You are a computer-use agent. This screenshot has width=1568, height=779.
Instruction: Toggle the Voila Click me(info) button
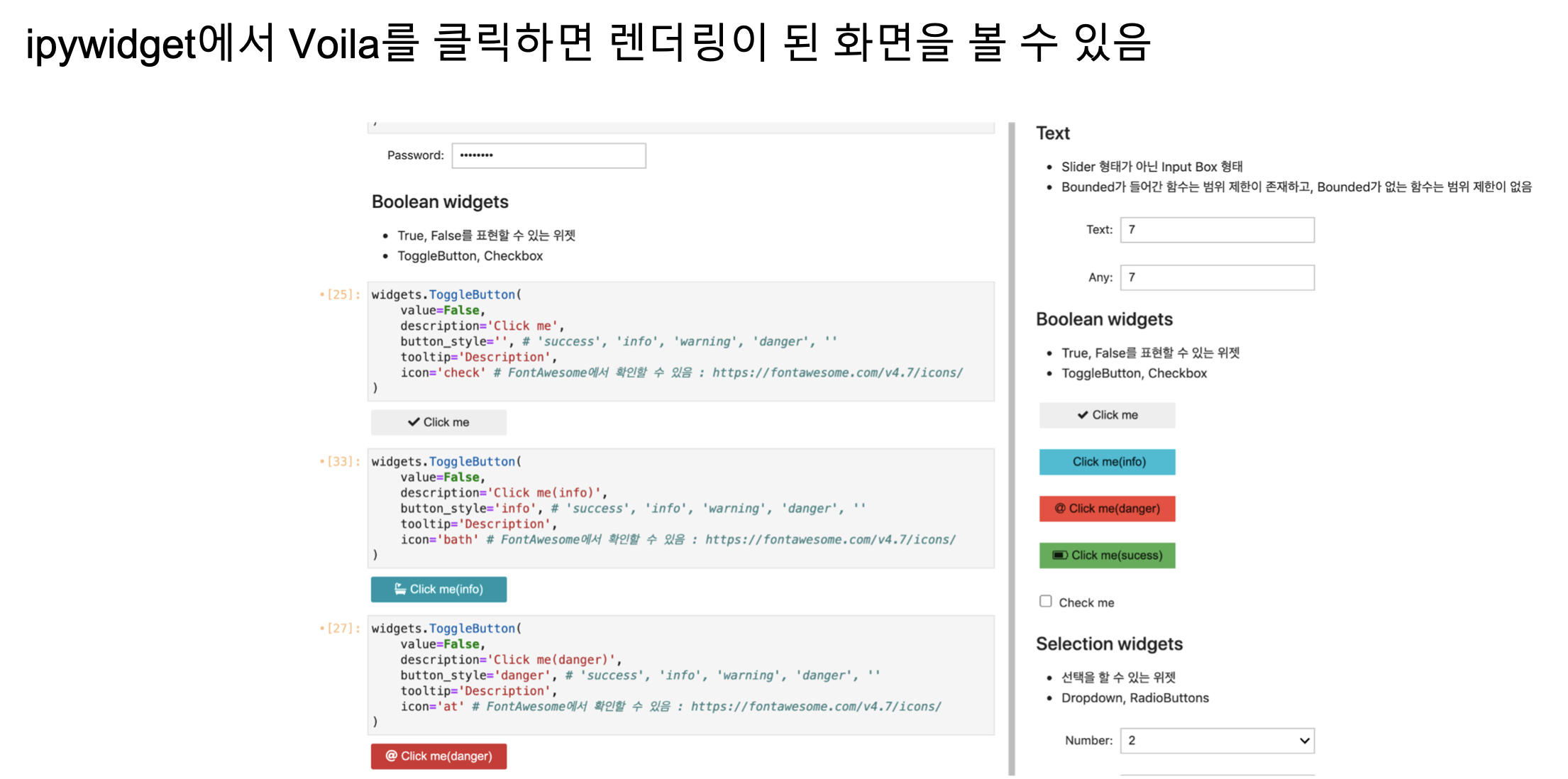tap(1107, 462)
